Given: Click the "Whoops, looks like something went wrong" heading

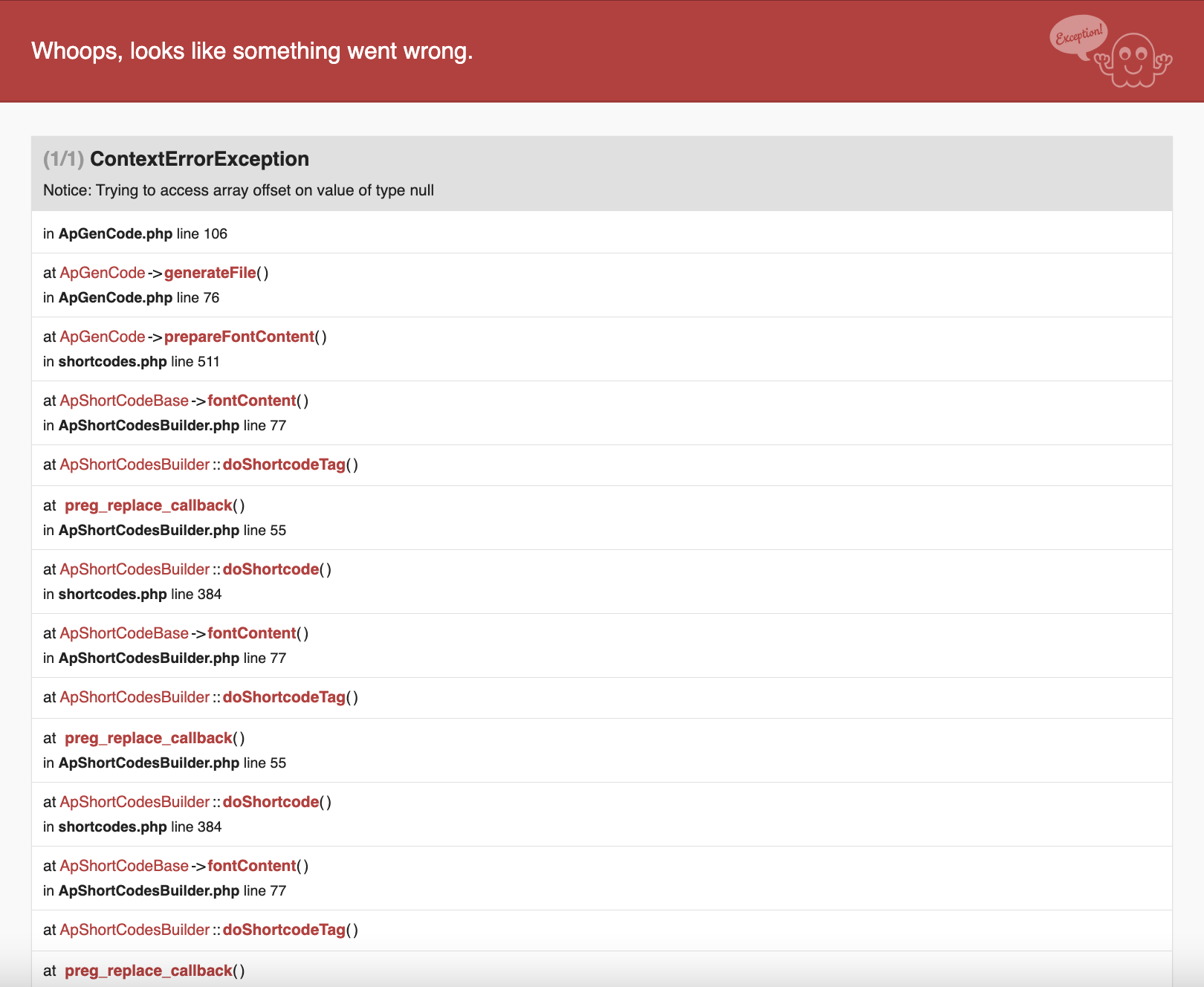Looking at the screenshot, I should tap(252, 51).
